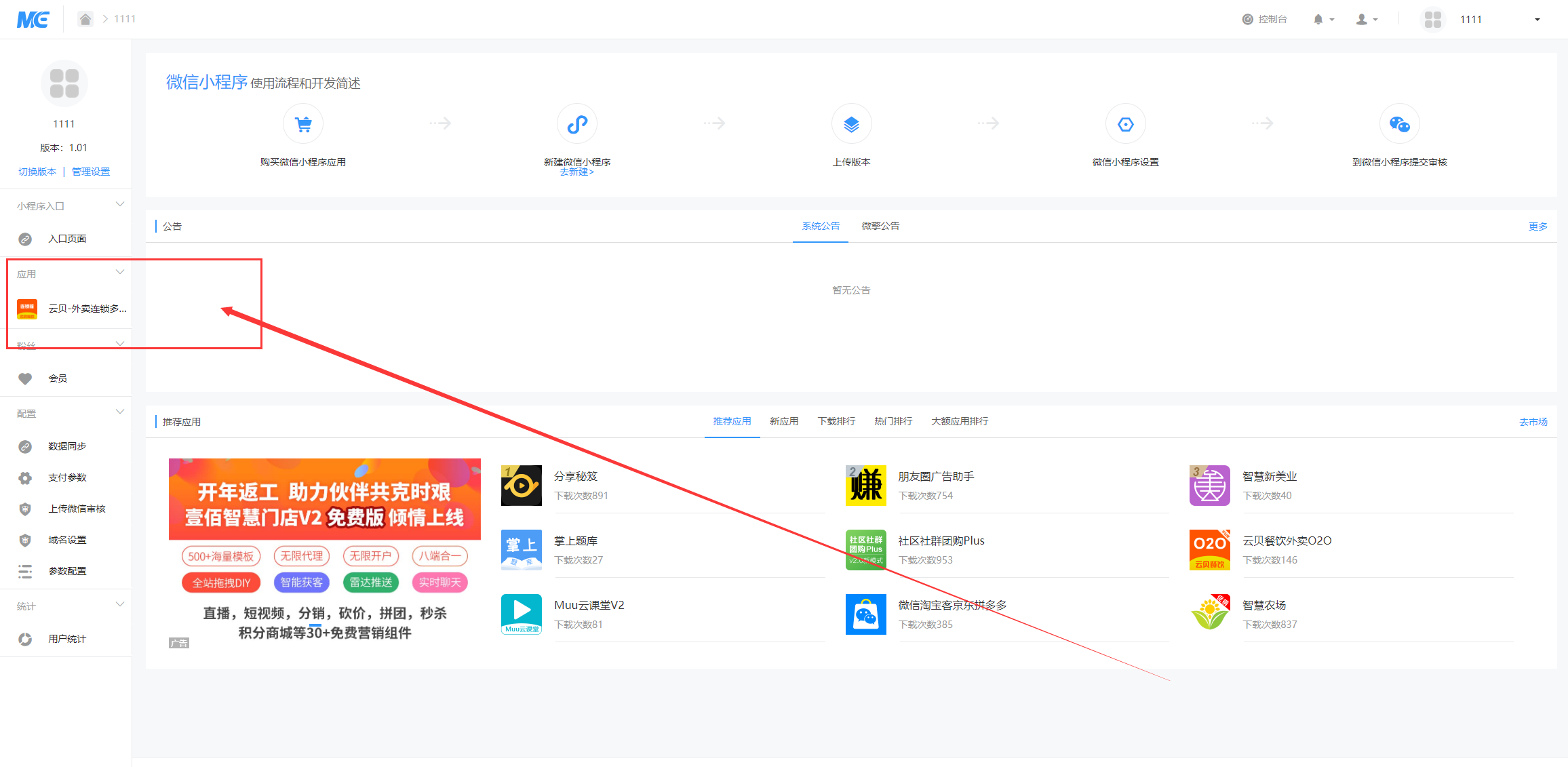This screenshot has width=1568, height=767.
Task: Open 云贝餐饮外卖O2O app title
Action: point(1287,541)
